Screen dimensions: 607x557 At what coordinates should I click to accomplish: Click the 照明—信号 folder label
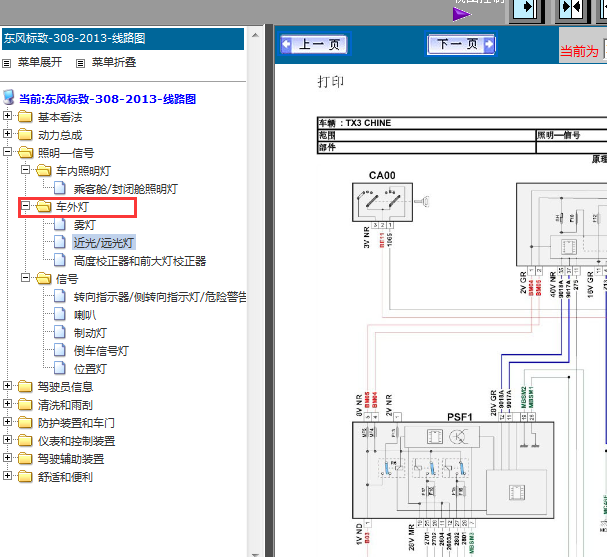pyautogui.click(x=66, y=153)
